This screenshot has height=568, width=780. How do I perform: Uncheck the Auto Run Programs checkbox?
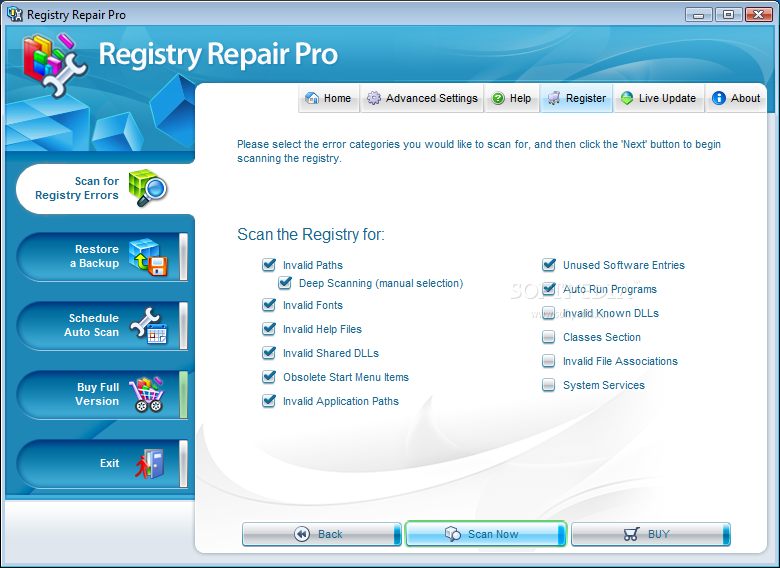coord(549,288)
